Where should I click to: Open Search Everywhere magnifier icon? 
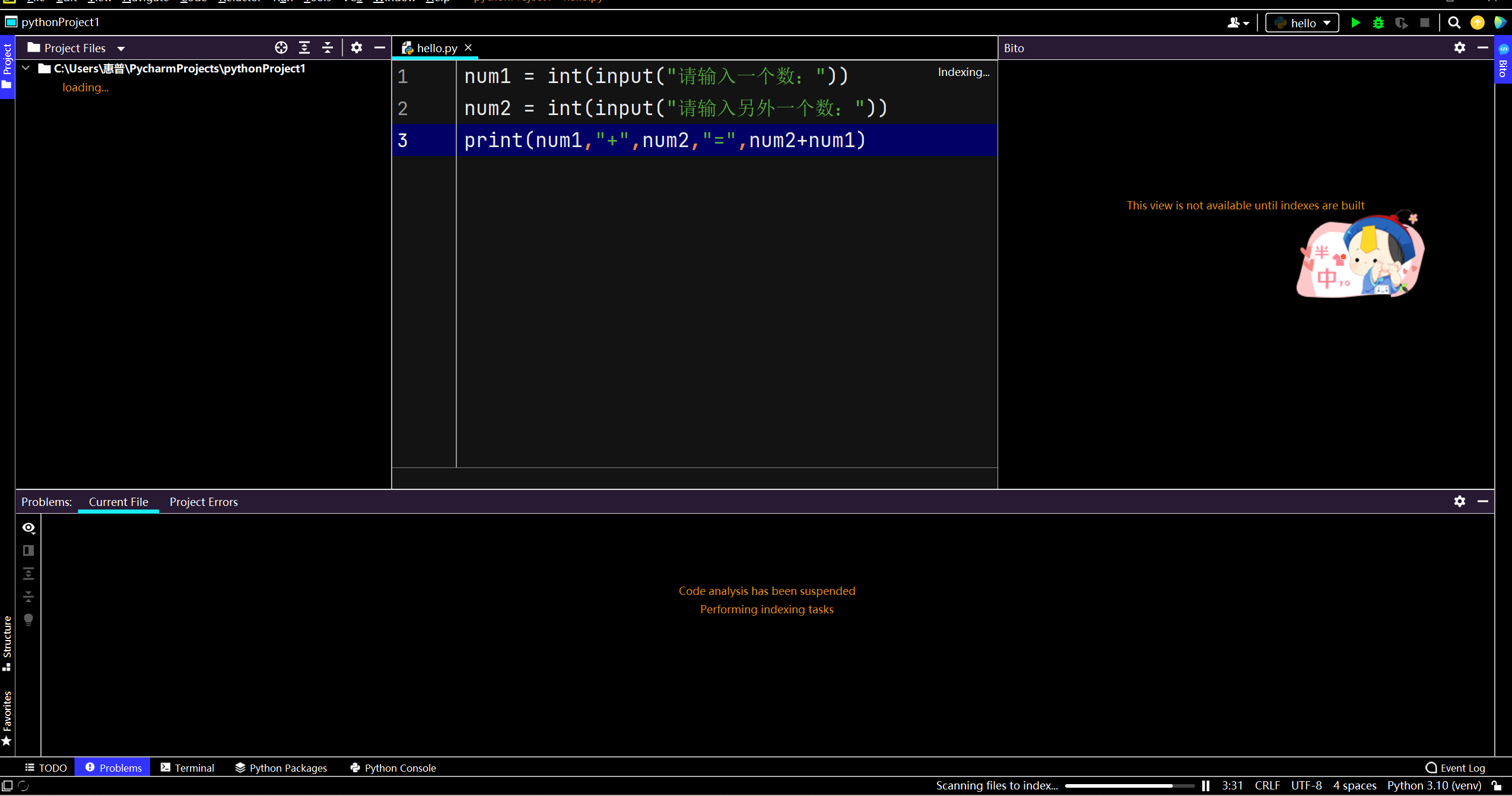click(x=1454, y=23)
